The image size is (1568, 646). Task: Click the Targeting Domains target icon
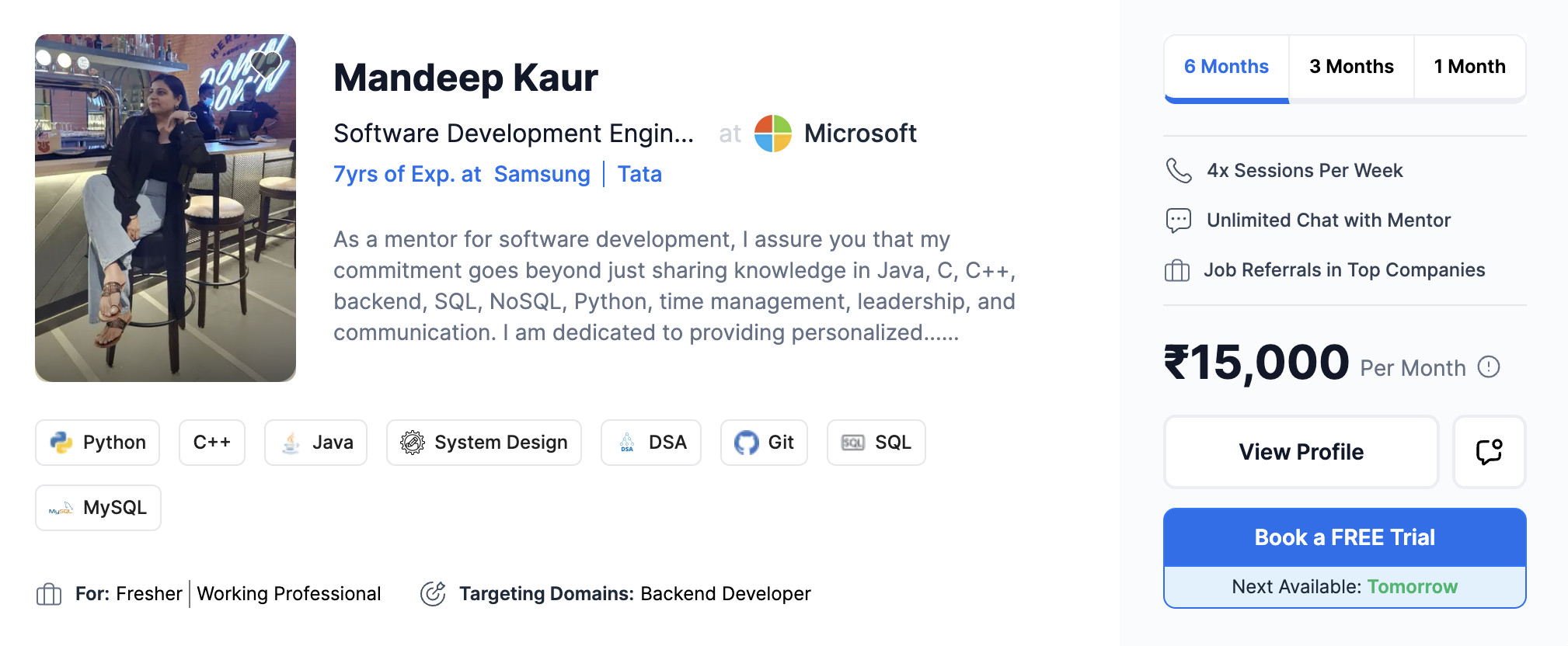[433, 594]
